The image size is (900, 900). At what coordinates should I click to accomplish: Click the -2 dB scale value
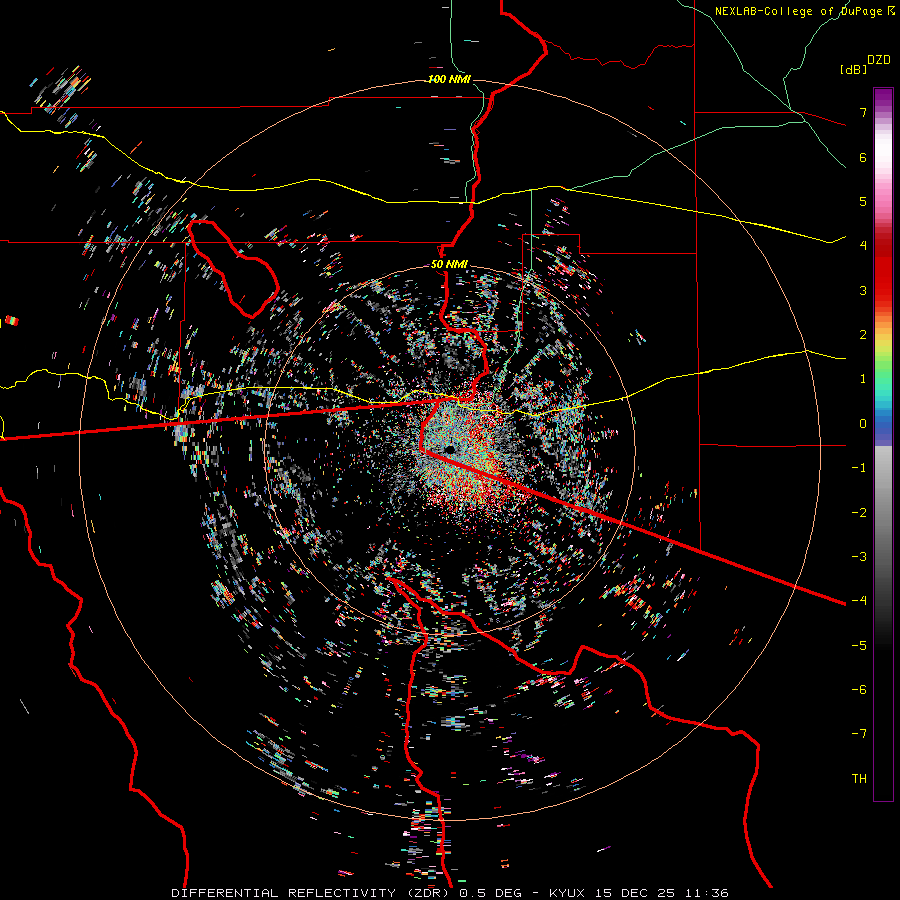pos(859,513)
